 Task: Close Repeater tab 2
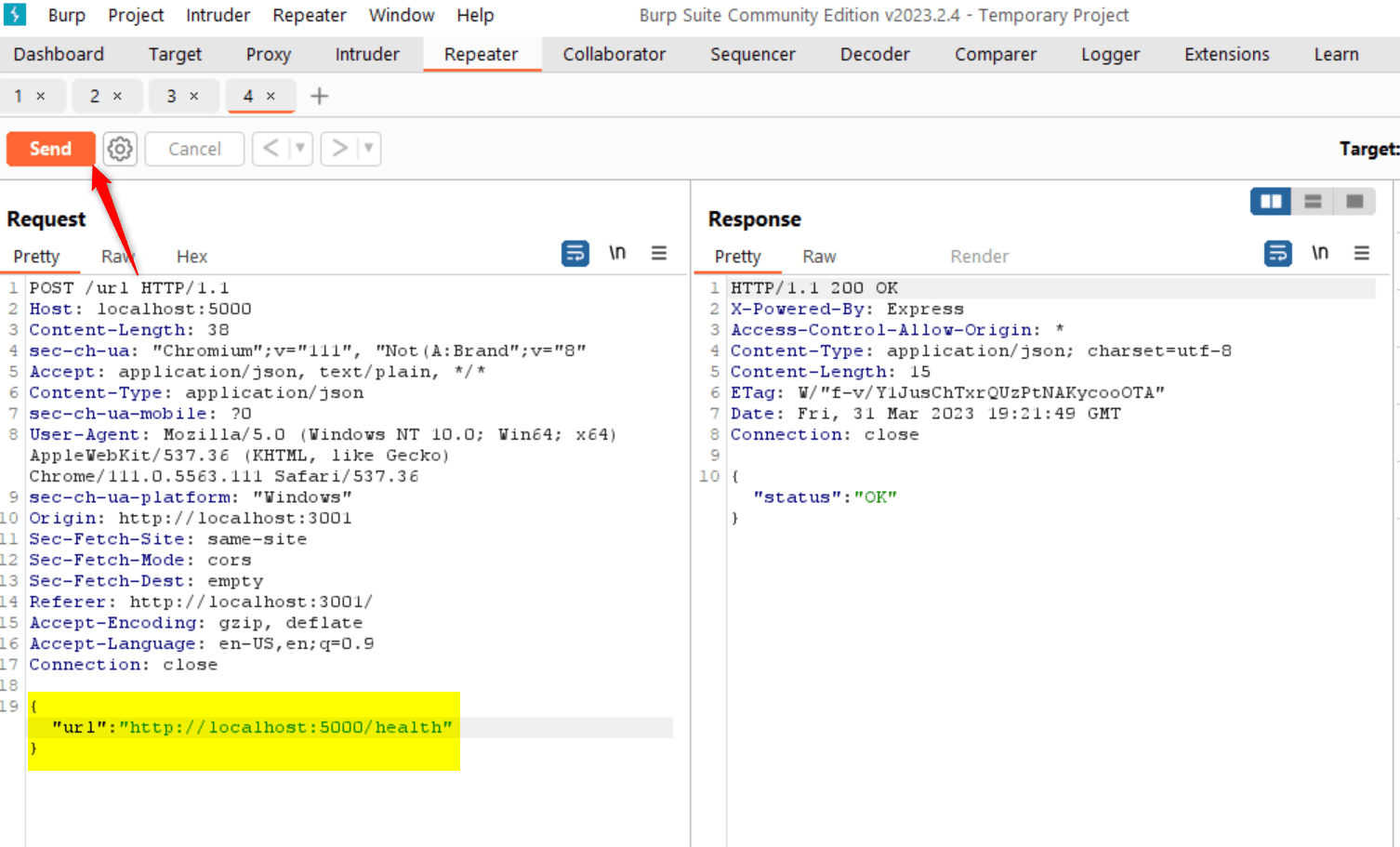point(117,97)
